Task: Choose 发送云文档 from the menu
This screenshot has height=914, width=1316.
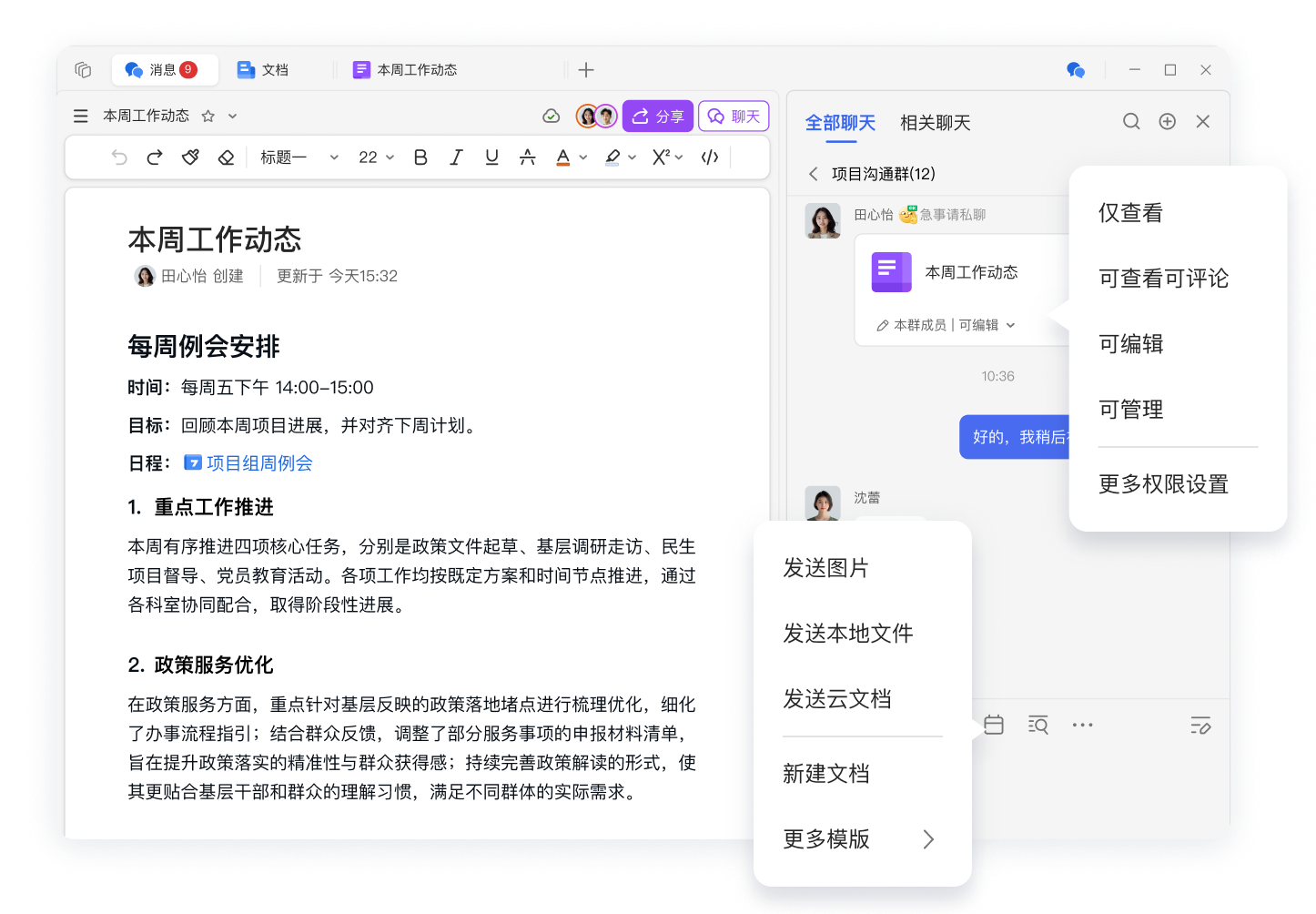Action: (x=837, y=699)
